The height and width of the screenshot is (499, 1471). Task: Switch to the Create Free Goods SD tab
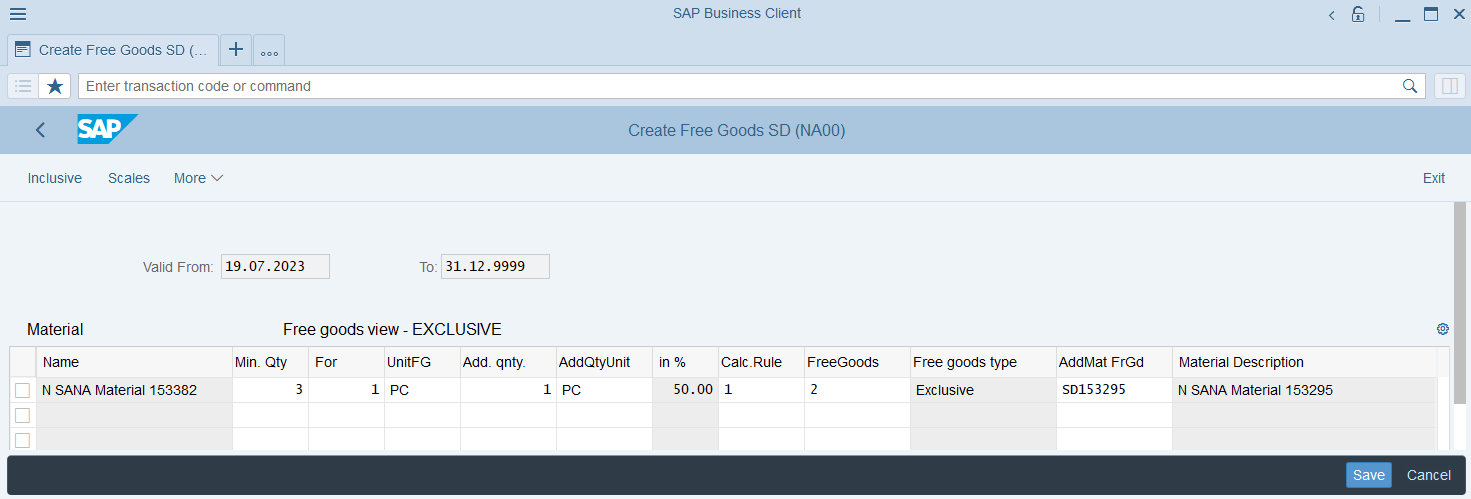pos(113,49)
